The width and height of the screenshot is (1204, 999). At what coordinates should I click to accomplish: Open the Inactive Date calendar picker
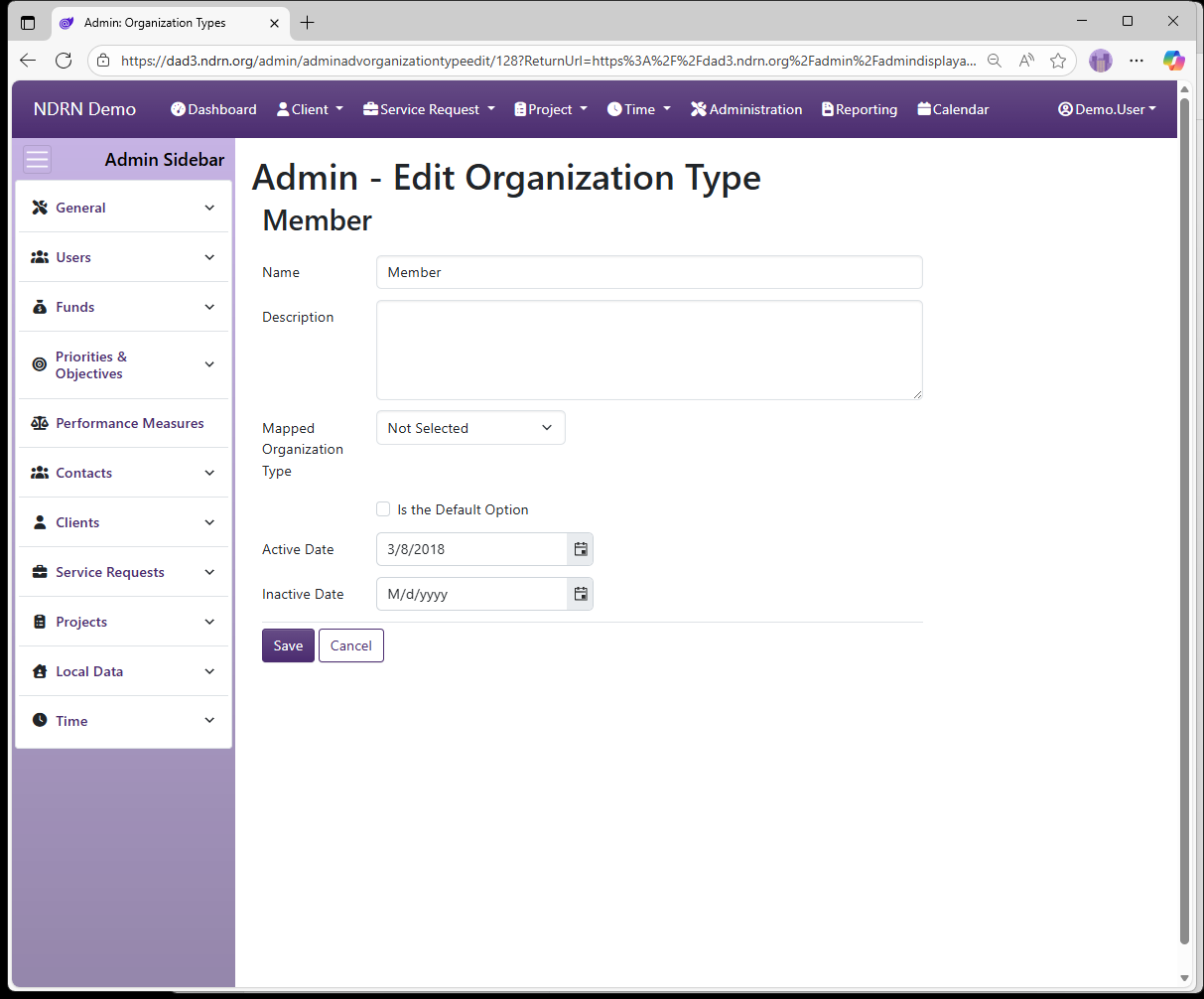point(581,594)
